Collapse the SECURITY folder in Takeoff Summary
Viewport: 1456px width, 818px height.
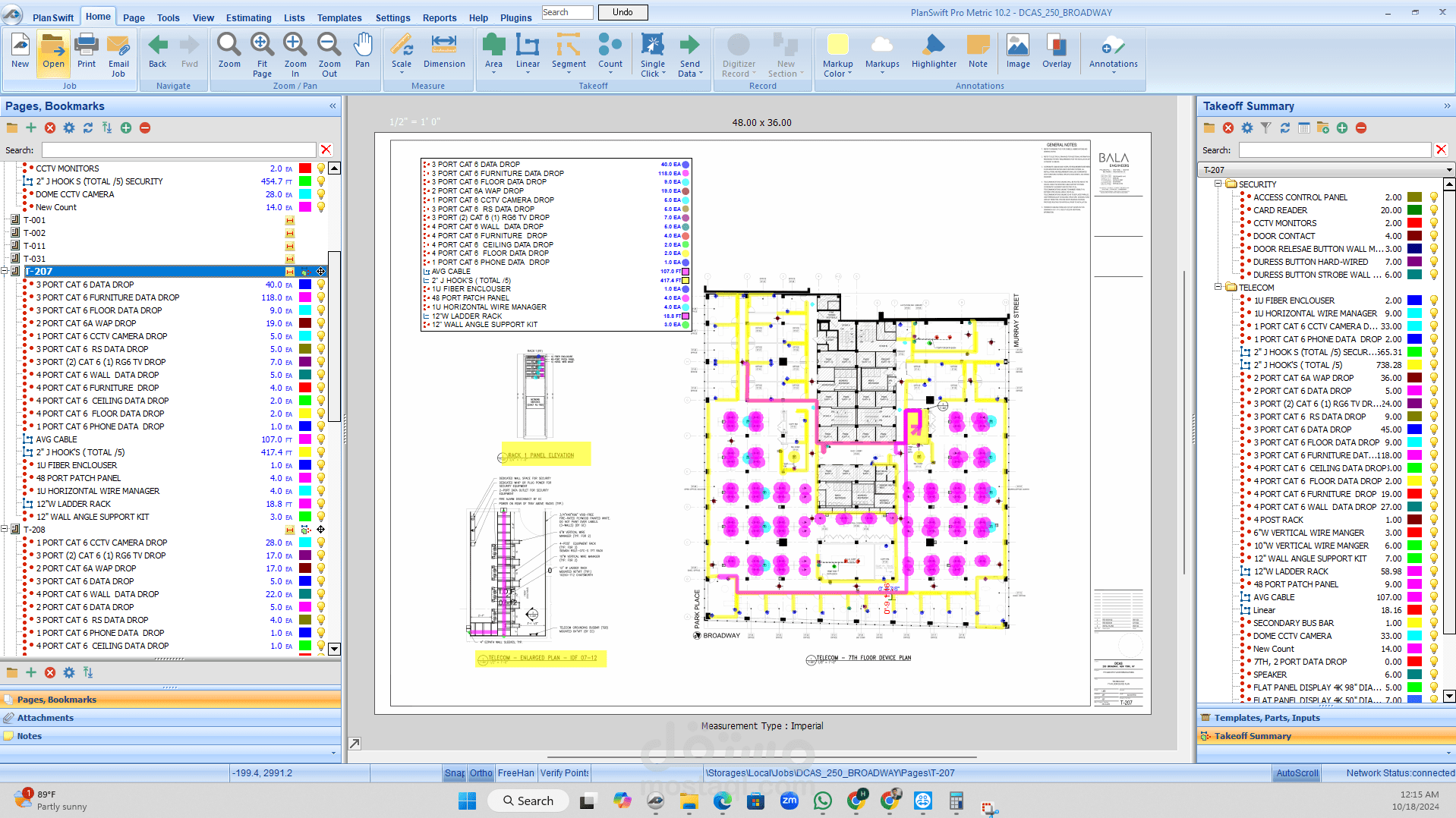(1218, 184)
